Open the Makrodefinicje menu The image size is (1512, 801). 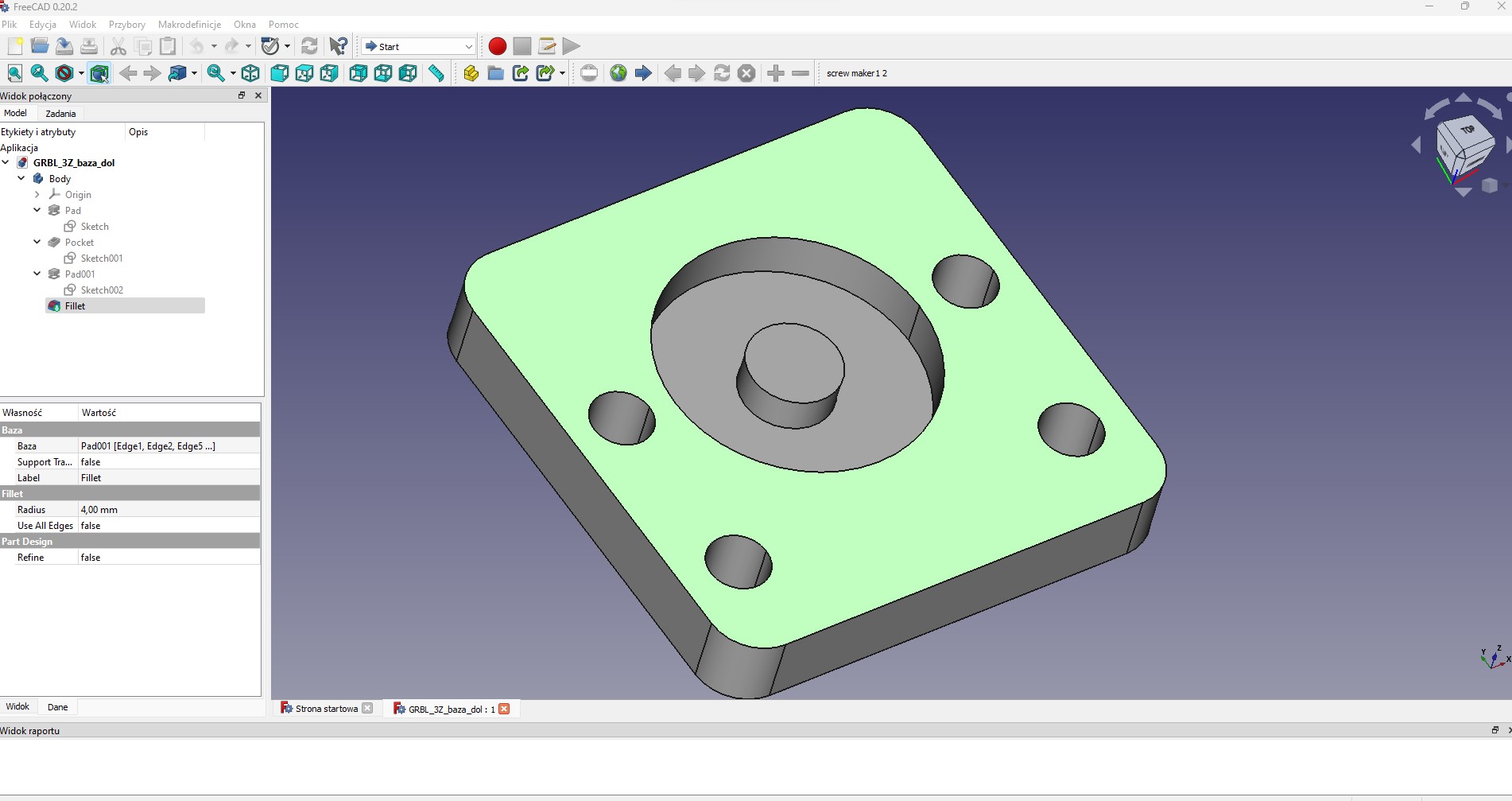click(x=189, y=25)
